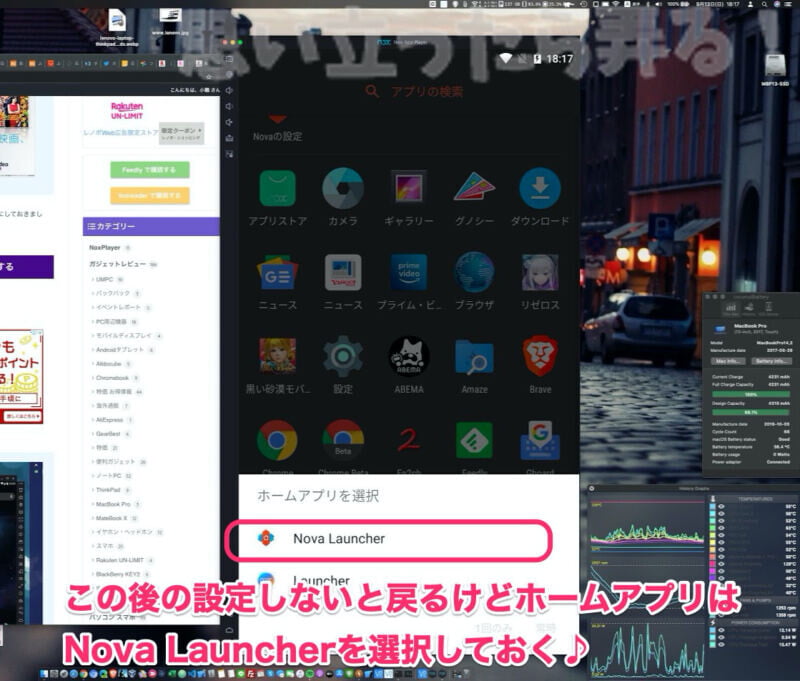Viewport: 800px width, 681px height.
Task: Open the UMPC category link
Action: [105, 280]
